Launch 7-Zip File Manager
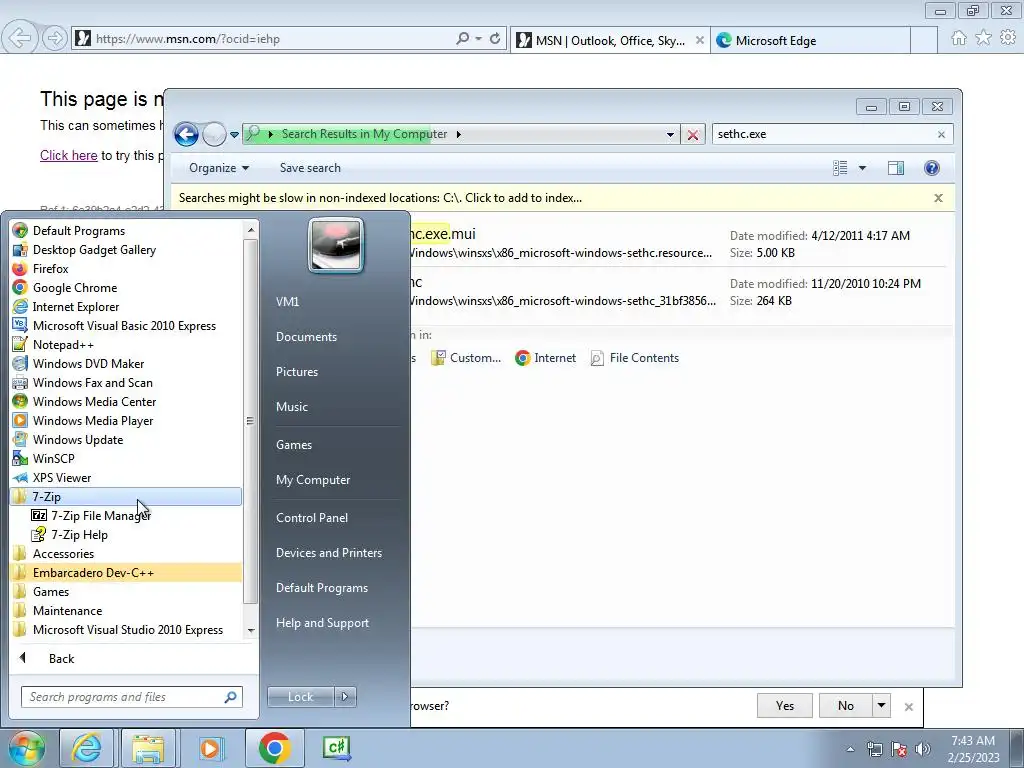Viewport: 1024px width, 768px height. coord(101,515)
